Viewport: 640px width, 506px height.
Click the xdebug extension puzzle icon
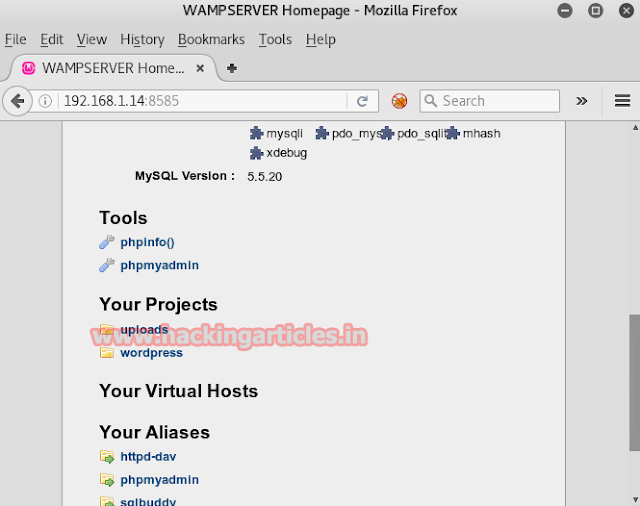tap(256, 153)
